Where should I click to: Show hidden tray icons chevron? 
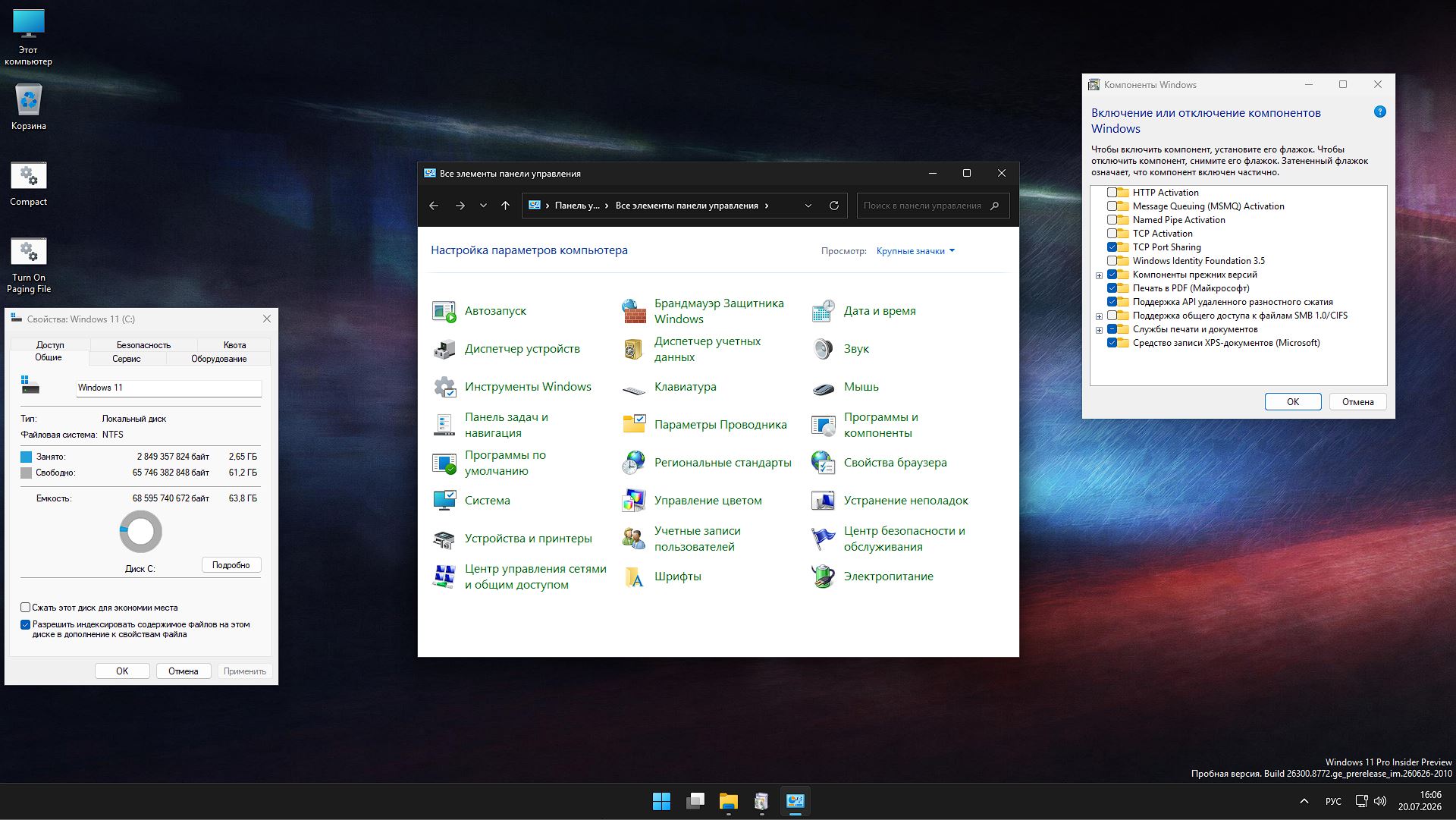click(x=1304, y=801)
